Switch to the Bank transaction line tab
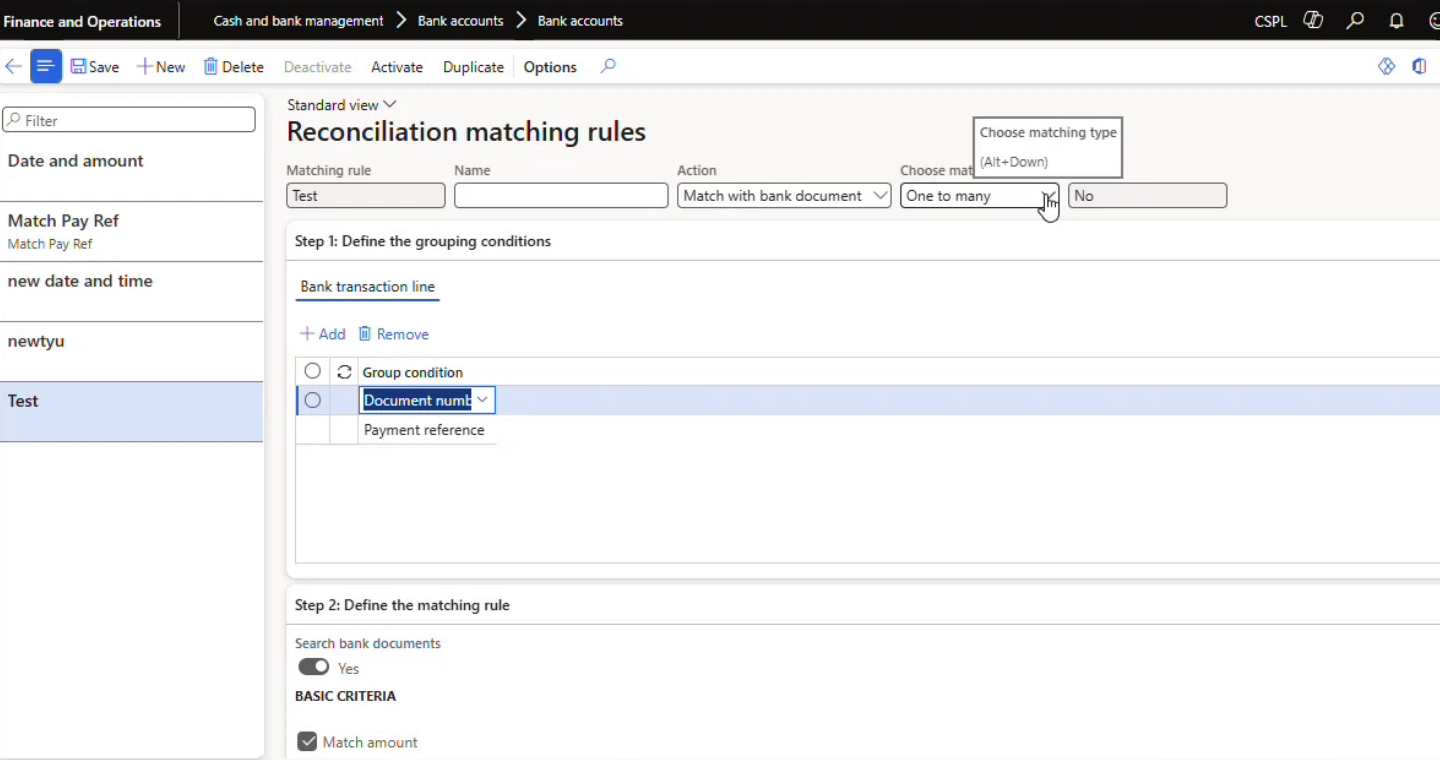Viewport: 1440px width, 760px height. [368, 287]
